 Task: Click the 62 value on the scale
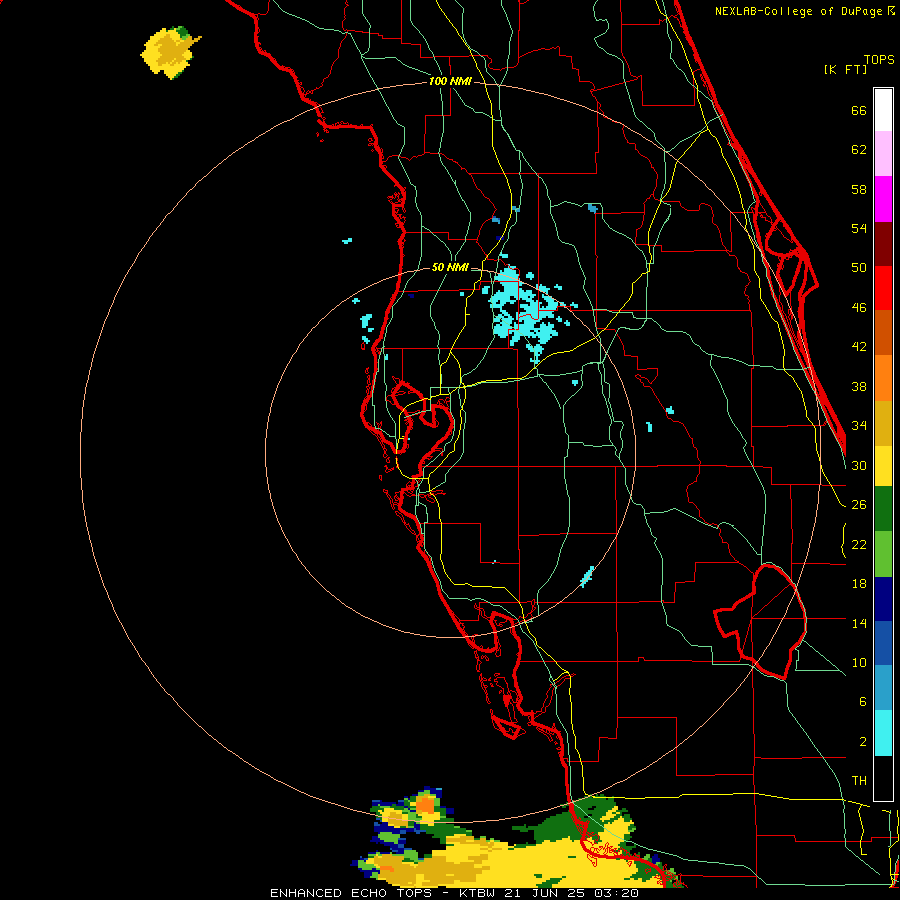(859, 150)
